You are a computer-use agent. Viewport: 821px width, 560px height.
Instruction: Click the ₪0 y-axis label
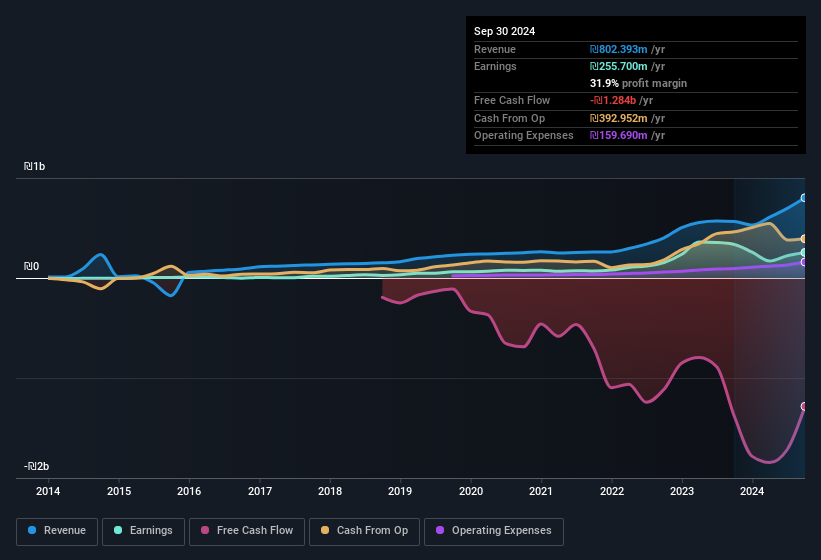31,266
